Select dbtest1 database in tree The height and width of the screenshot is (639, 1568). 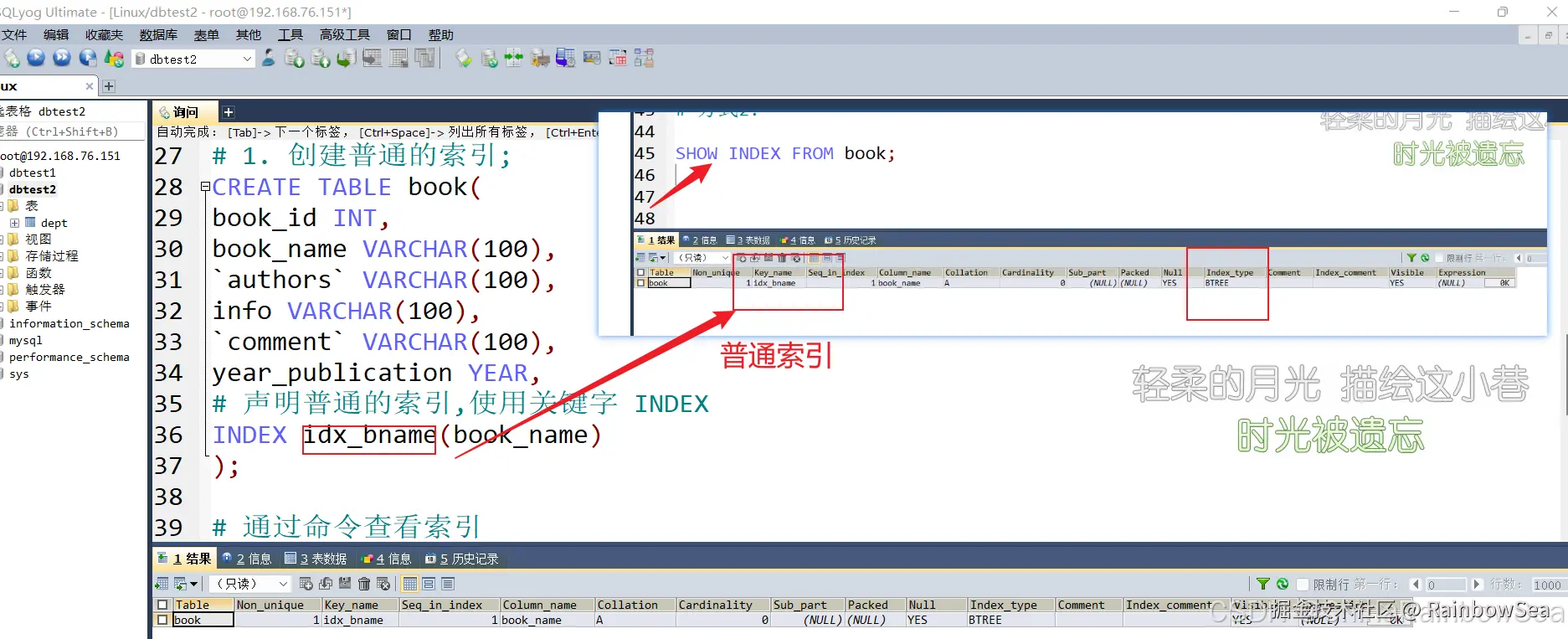pyautogui.click(x=33, y=173)
